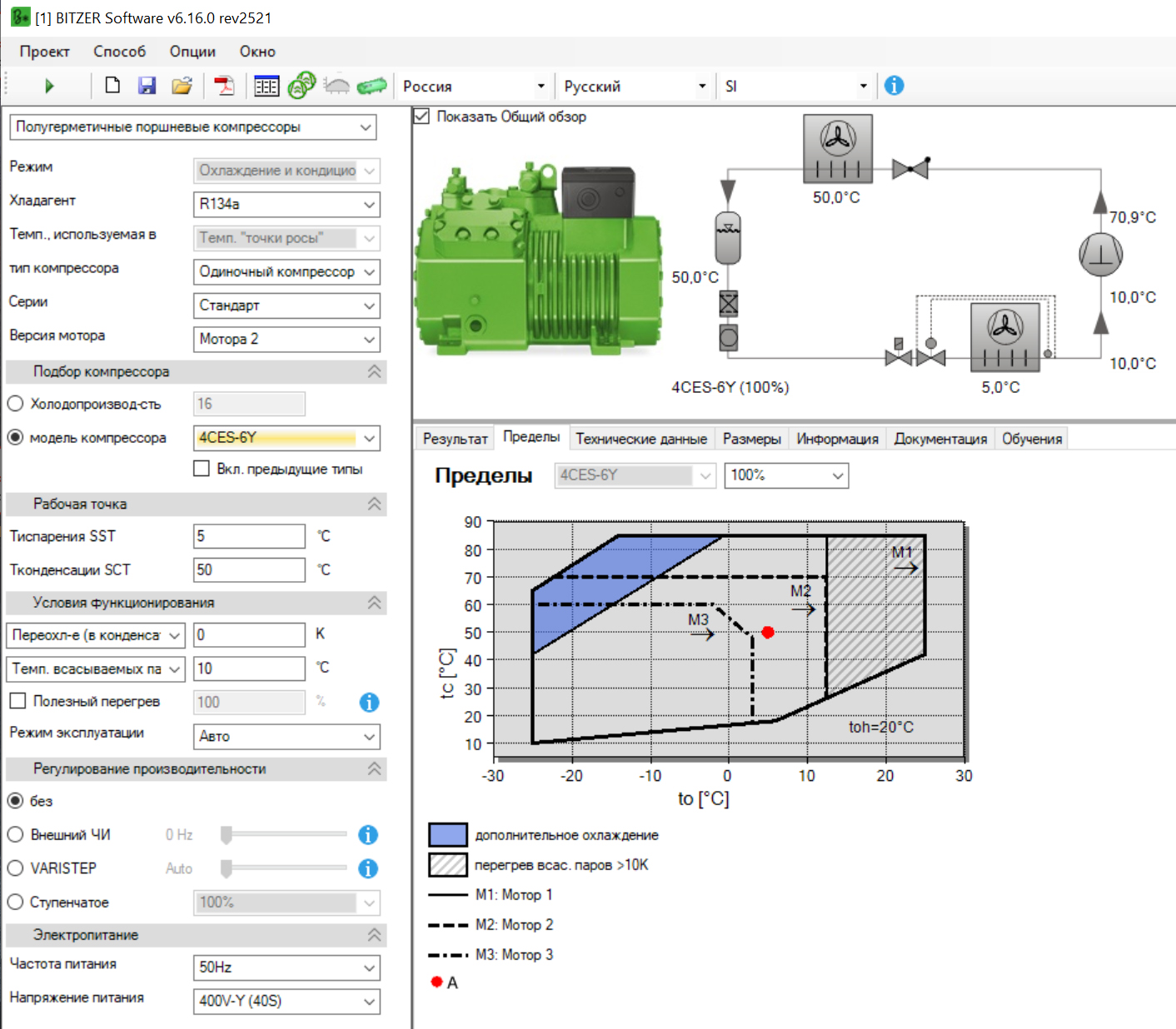Click the compressor circle symbol in the diagram
The height and width of the screenshot is (1029, 1176).
[1101, 255]
